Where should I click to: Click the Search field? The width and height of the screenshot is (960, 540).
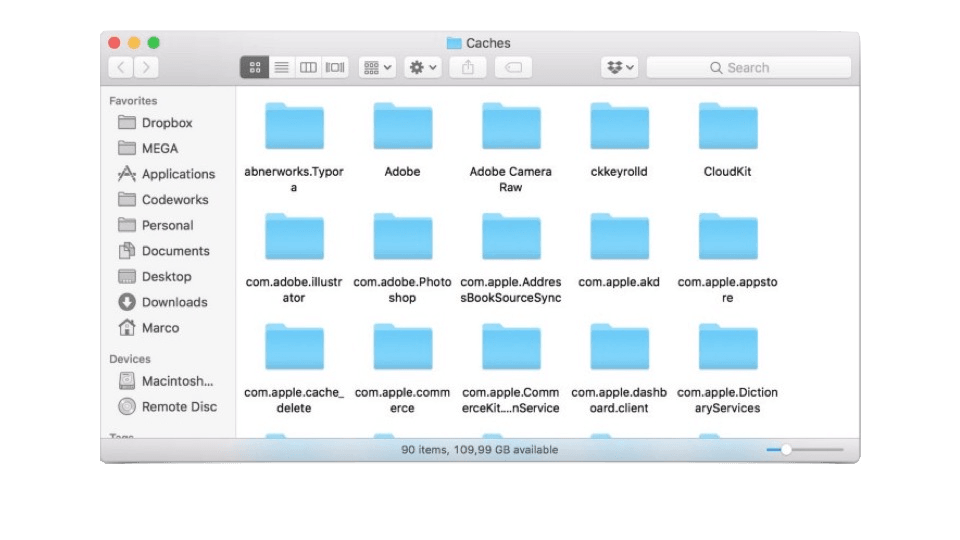(748, 68)
